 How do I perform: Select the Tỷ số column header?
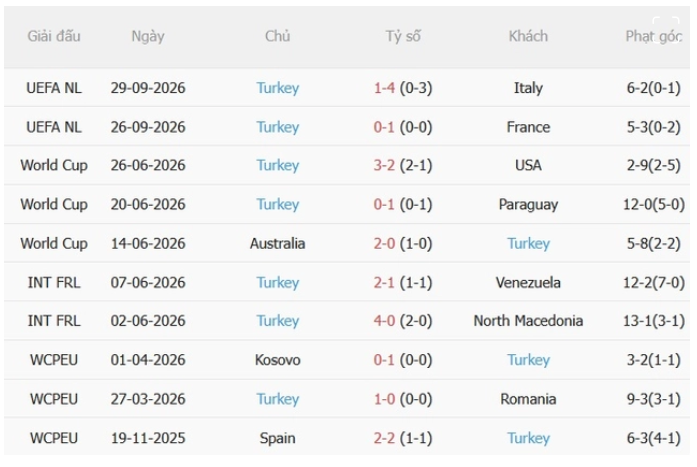(403, 36)
